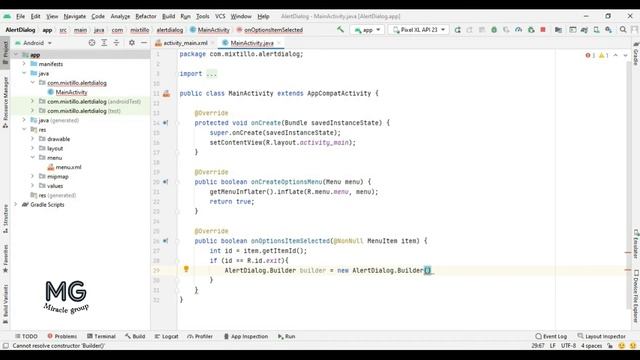
Task: Open the Pixel XL API 23 device dropdown
Action: click(x=419, y=30)
